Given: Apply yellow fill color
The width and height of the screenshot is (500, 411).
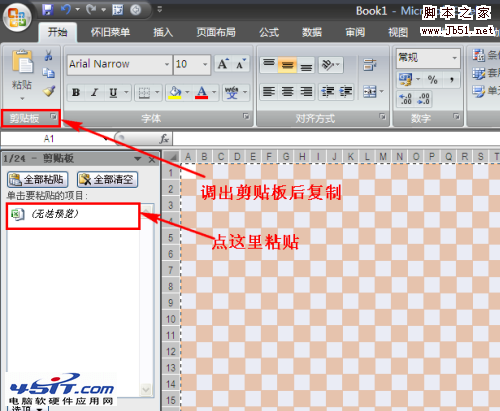Looking at the screenshot, I should [175, 92].
